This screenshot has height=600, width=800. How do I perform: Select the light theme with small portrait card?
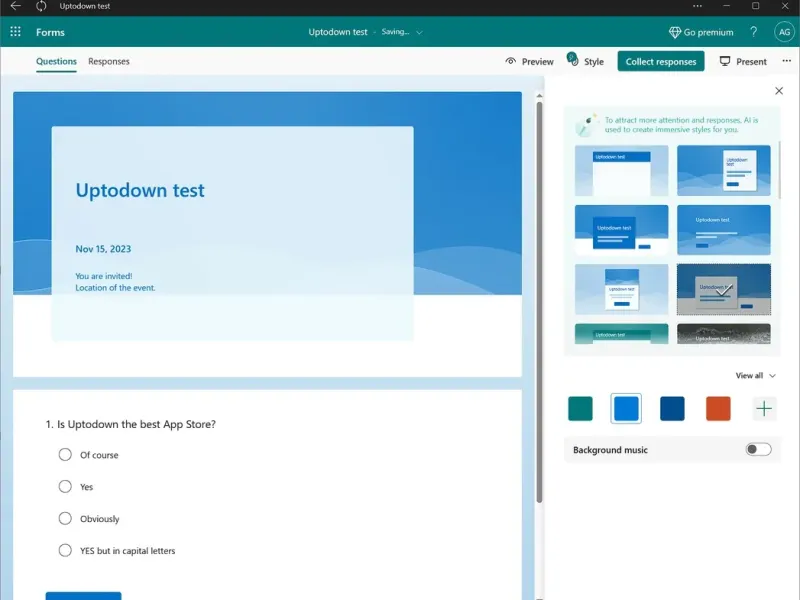coord(621,289)
